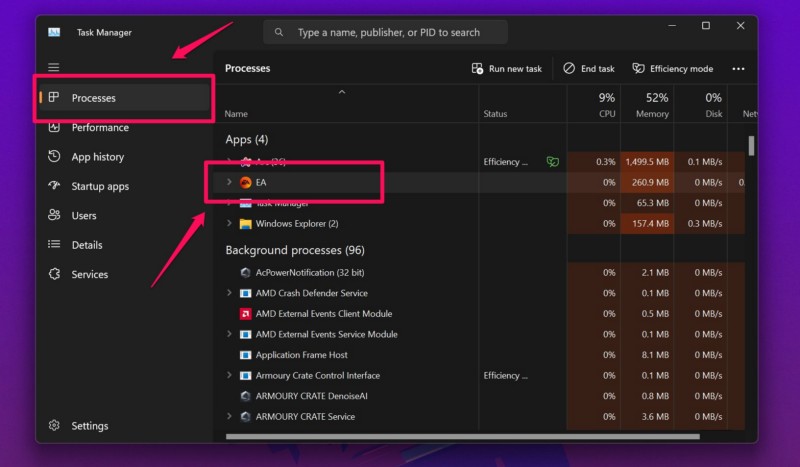Open the Users page icon
This screenshot has height=467, width=800.
pyautogui.click(x=54, y=215)
